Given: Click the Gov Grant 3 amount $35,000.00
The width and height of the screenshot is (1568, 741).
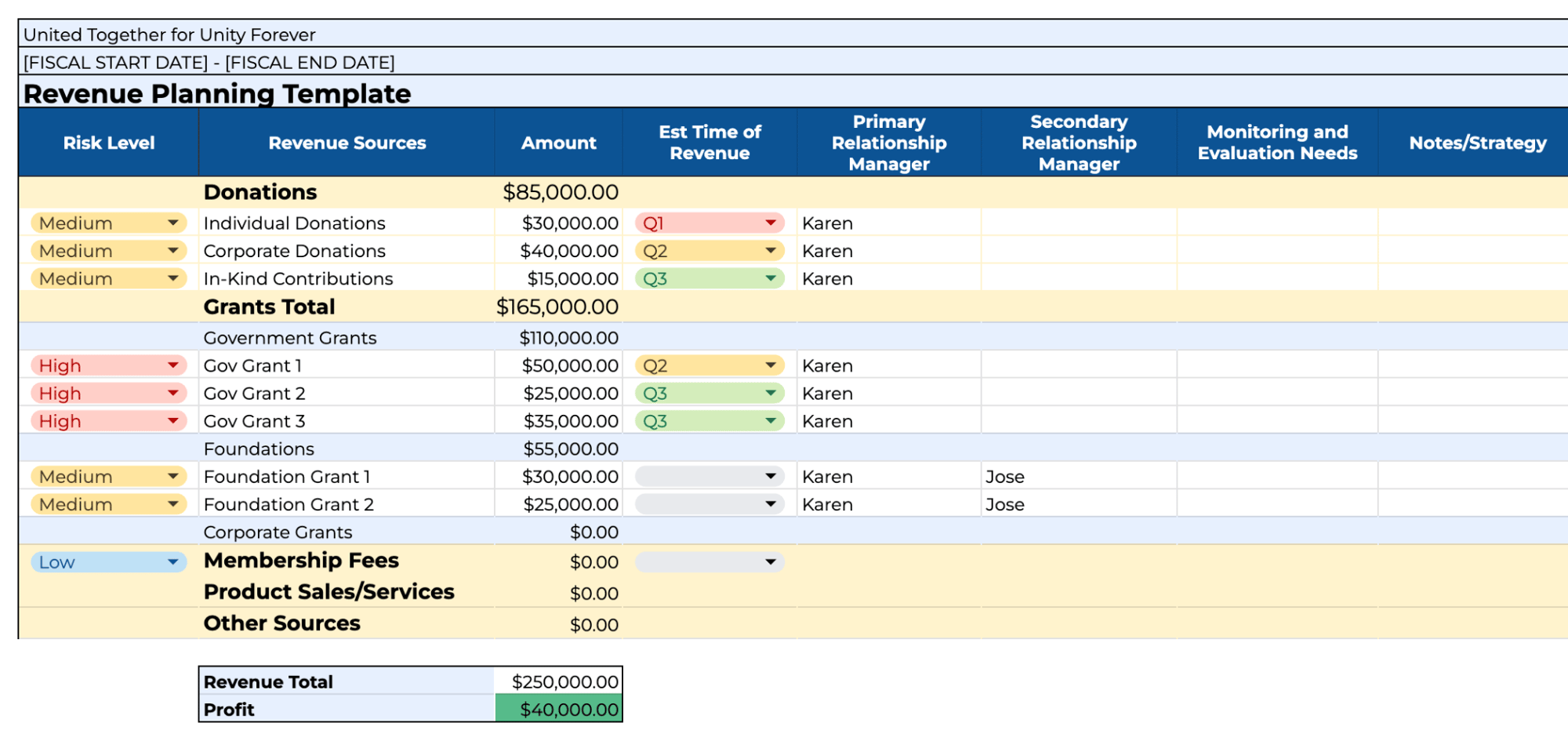Looking at the screenshot, I should [571, 421].
